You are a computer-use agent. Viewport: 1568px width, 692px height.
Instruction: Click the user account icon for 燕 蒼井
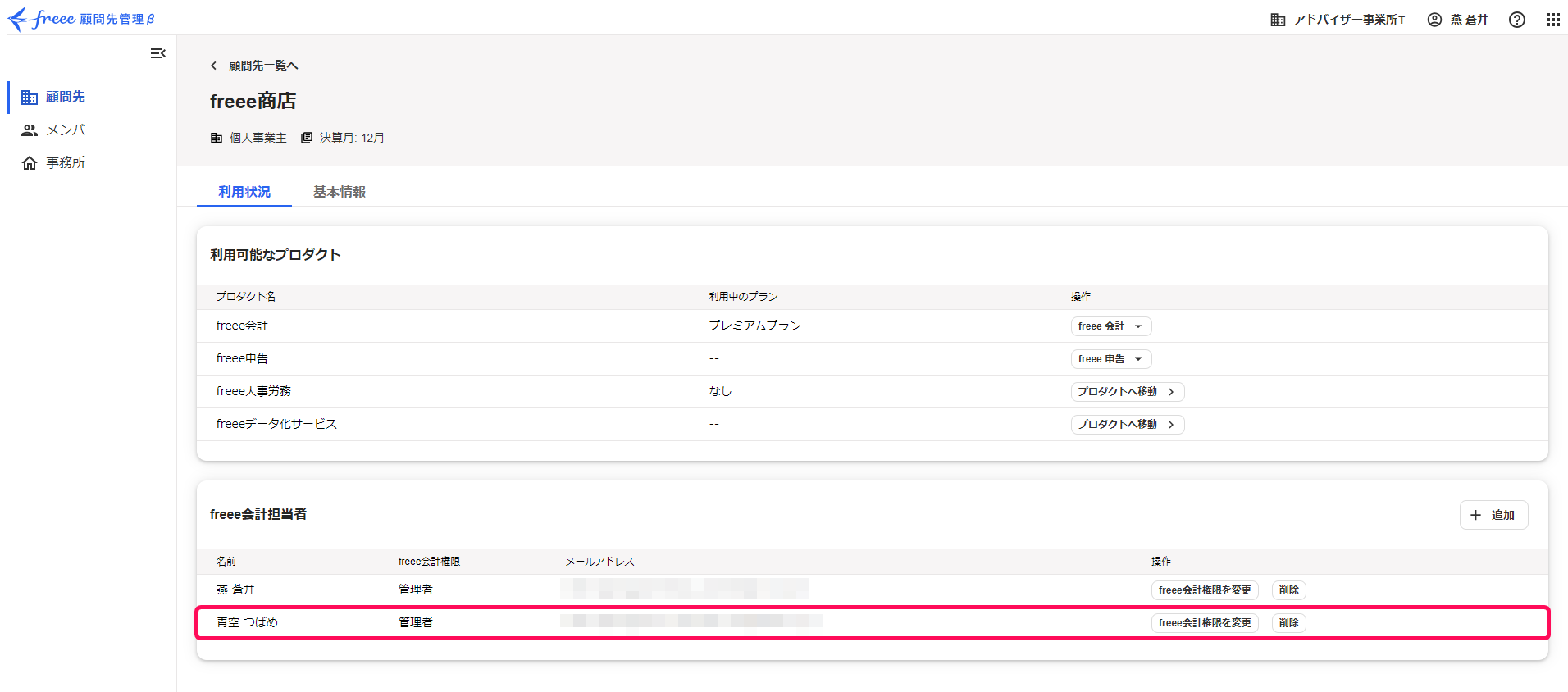click(x=1434, y=20)
